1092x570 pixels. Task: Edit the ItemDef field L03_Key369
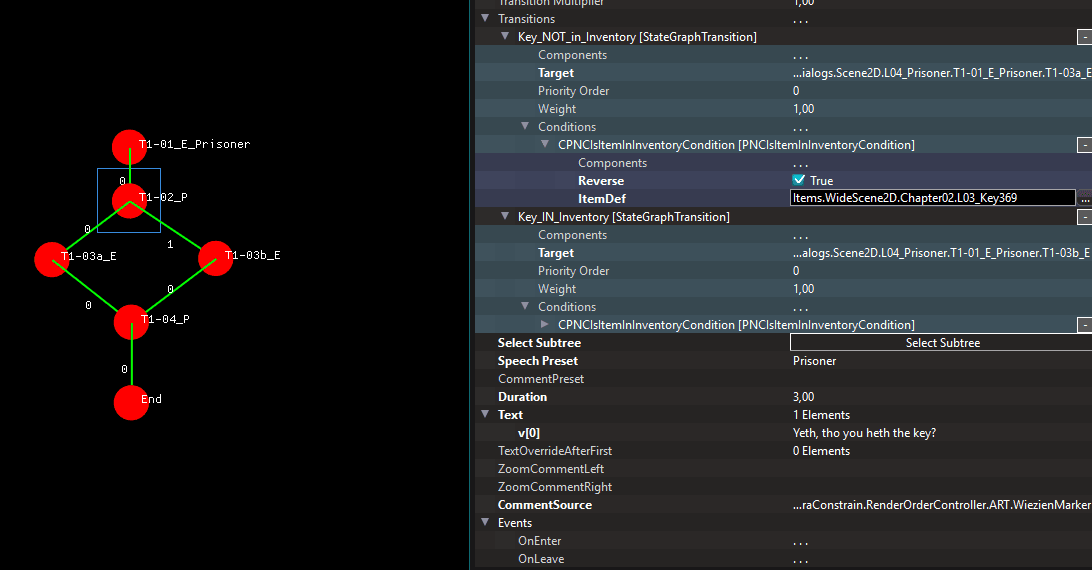point(933,198)
